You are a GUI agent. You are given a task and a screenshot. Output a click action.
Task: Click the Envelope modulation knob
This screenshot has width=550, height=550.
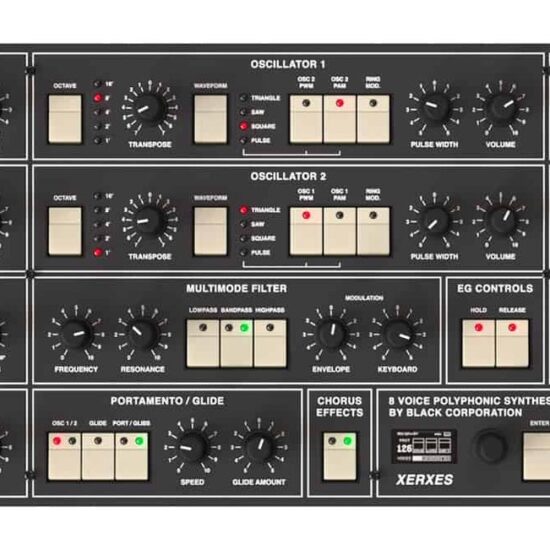point(331,334)
